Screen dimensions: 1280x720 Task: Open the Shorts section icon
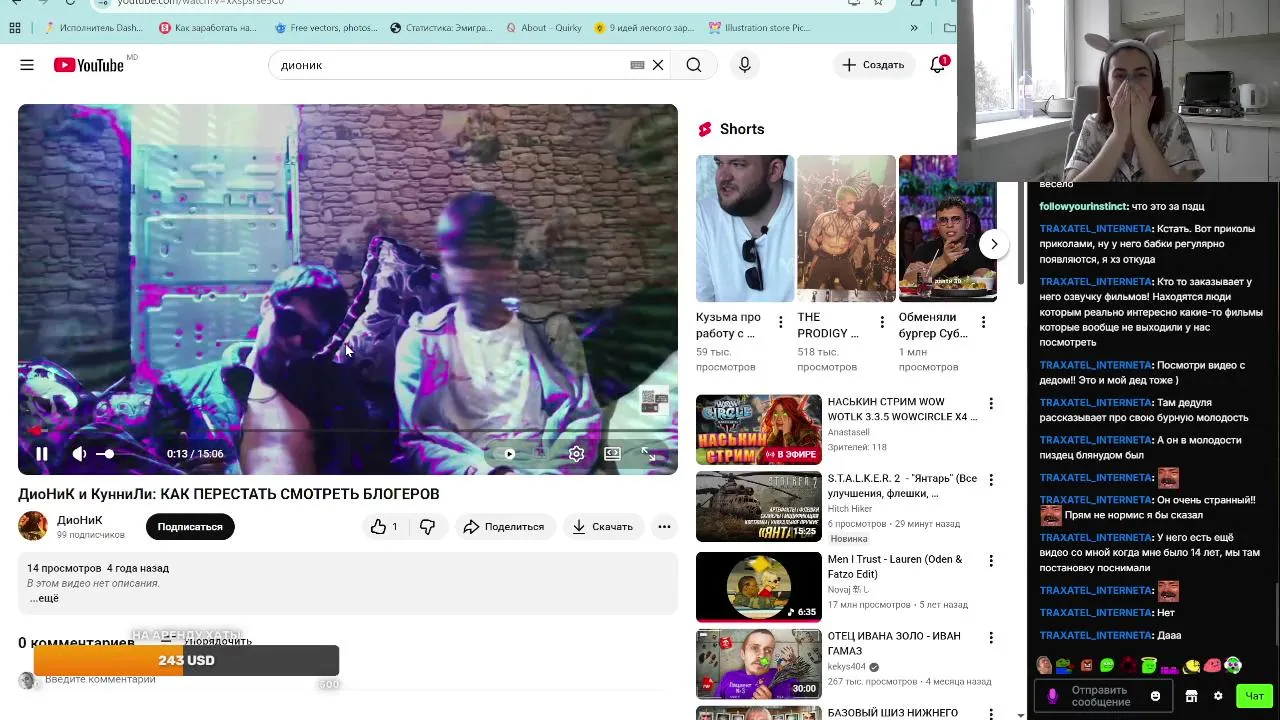point(705,129)
